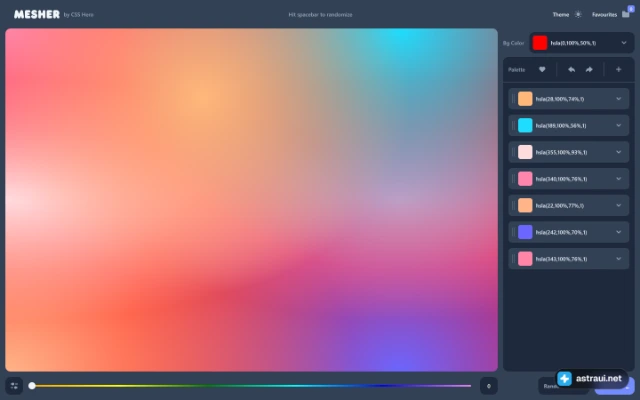
Task: Click the red Bg Color swatch
Action: [x=540, y=43]
